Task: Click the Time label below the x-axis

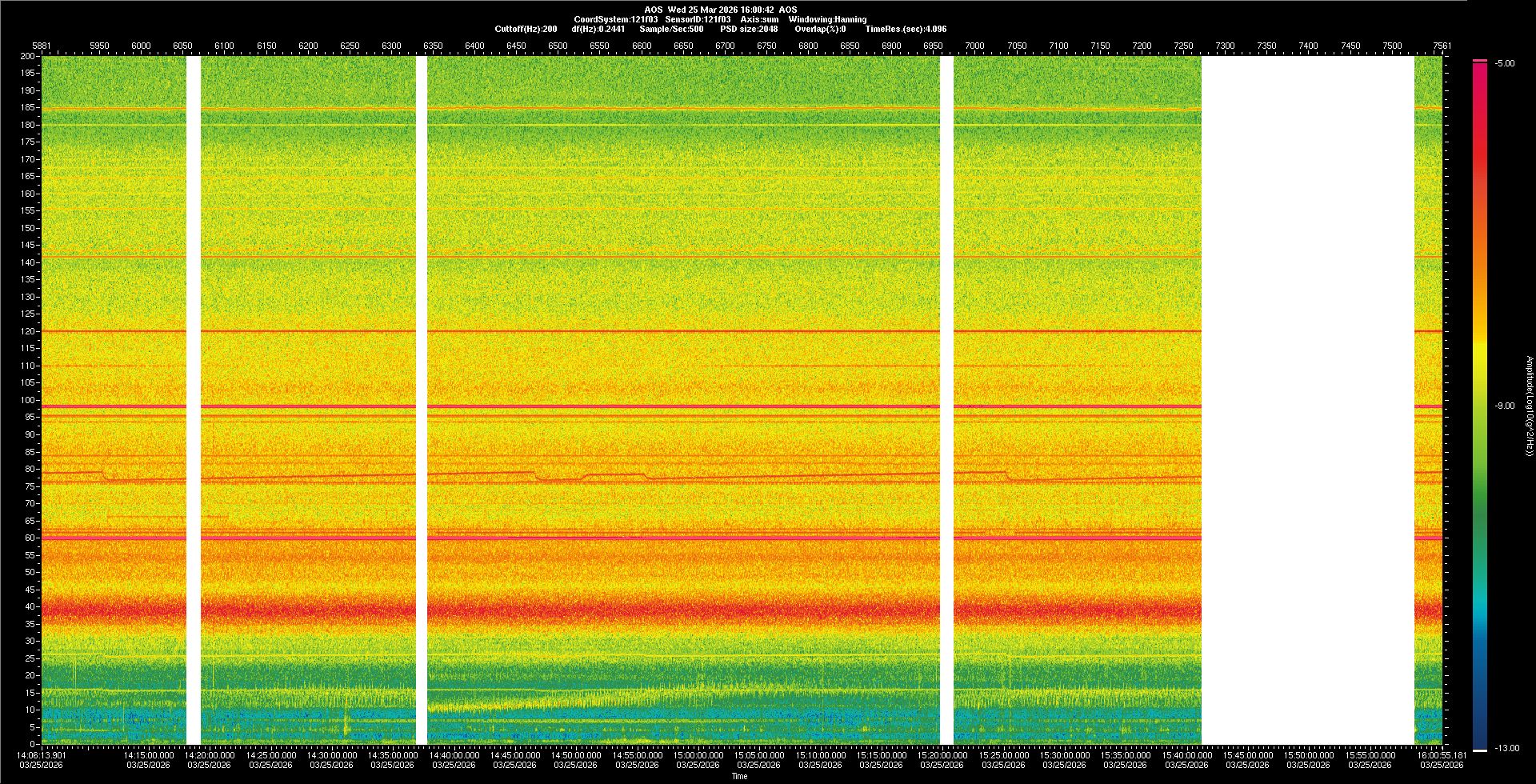Action: click(x=739, y=776)
